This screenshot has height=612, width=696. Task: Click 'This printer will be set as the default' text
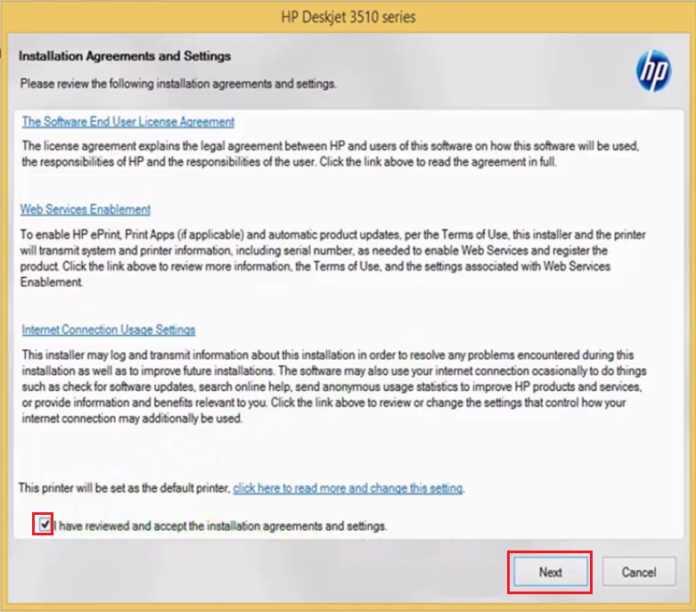pyautogui.click(x=125, y=488)
